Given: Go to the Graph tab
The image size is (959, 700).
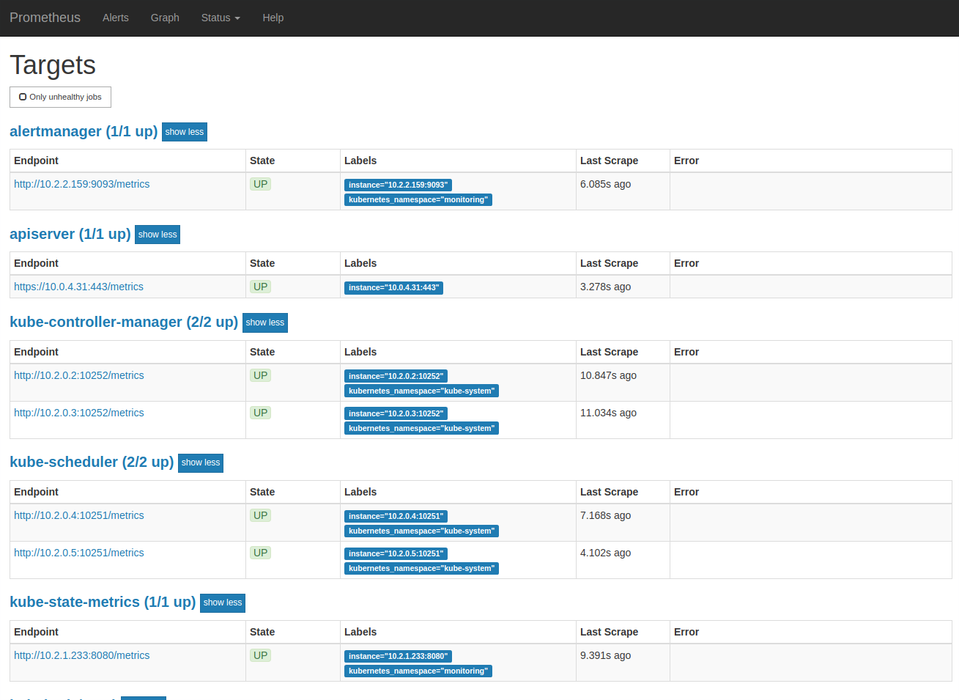Looking at the screenshot, I should (165, 18).
